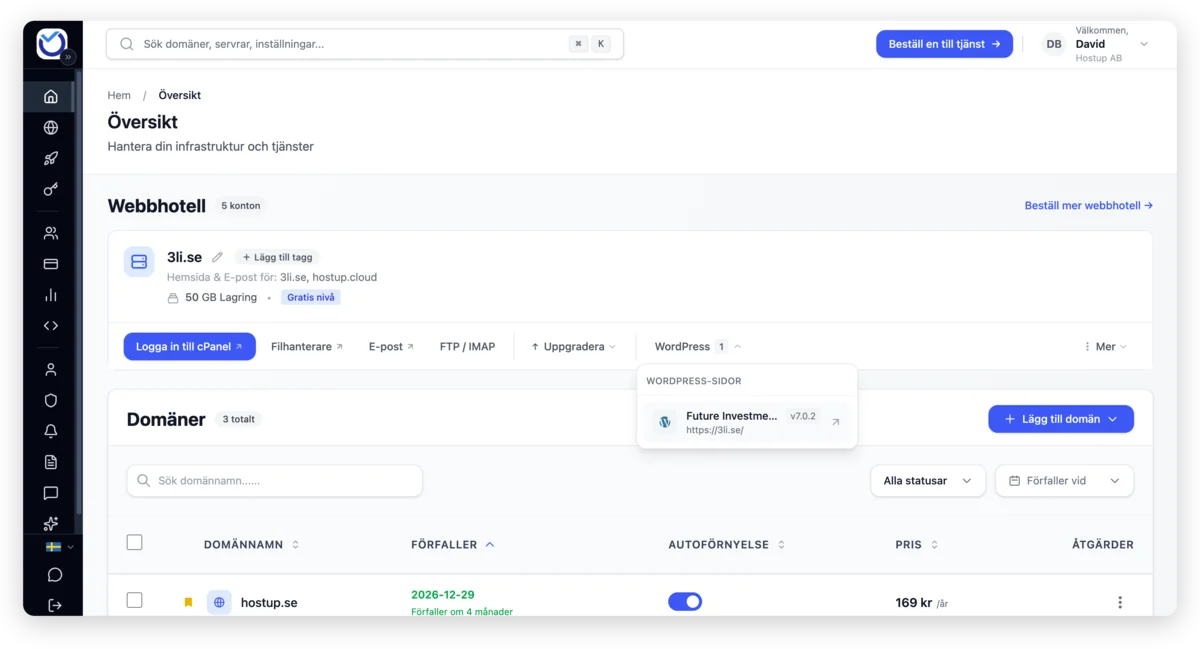
Task: Toggle auto-renewal for hostup.se
Action: (x=685, y=601)
